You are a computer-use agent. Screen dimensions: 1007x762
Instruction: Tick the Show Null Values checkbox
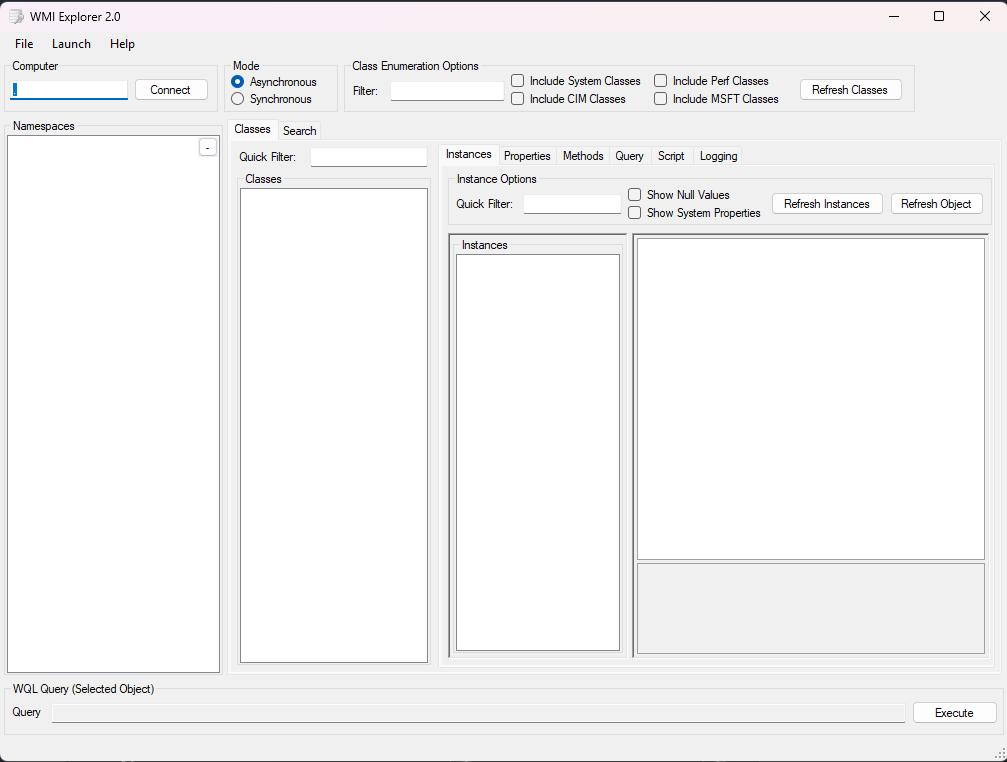coord(635,195)
